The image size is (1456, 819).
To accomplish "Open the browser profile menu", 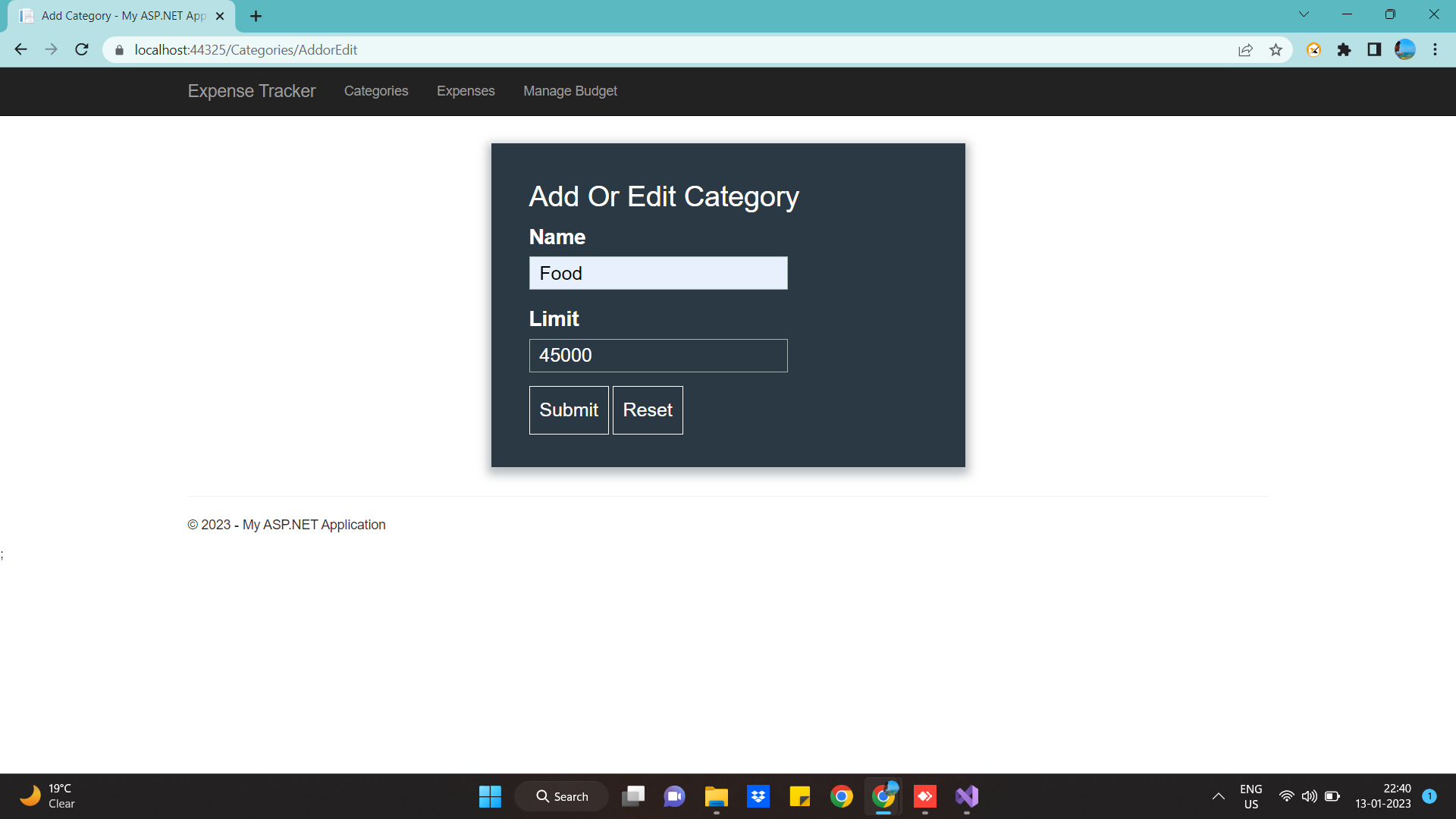I will tap(1405, 49).
